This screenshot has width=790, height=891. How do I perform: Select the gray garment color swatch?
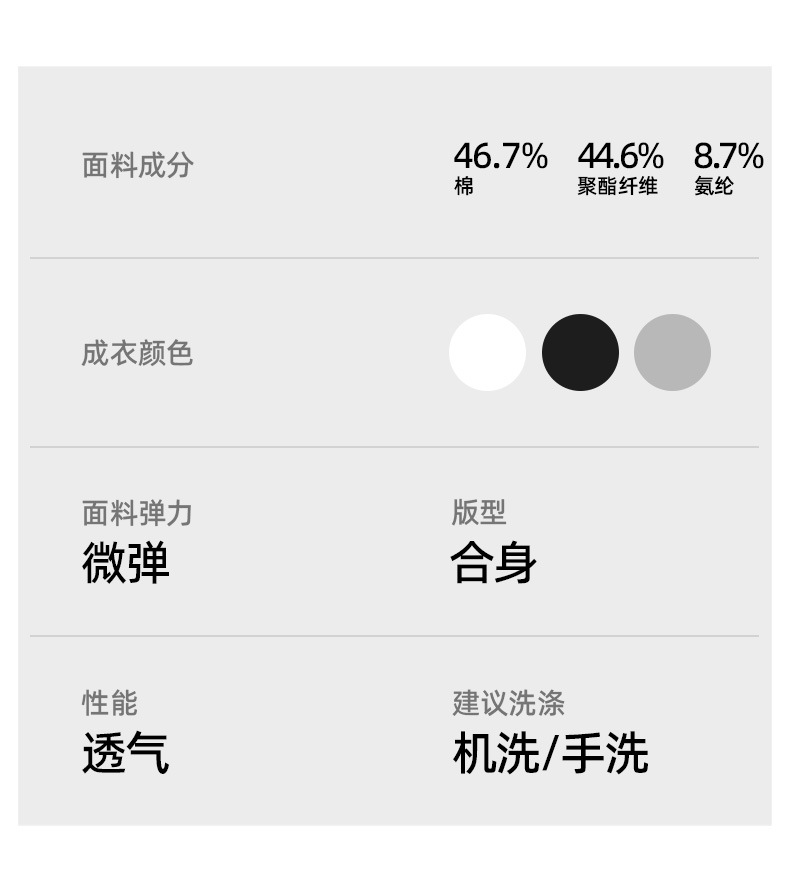pos(672,353)
